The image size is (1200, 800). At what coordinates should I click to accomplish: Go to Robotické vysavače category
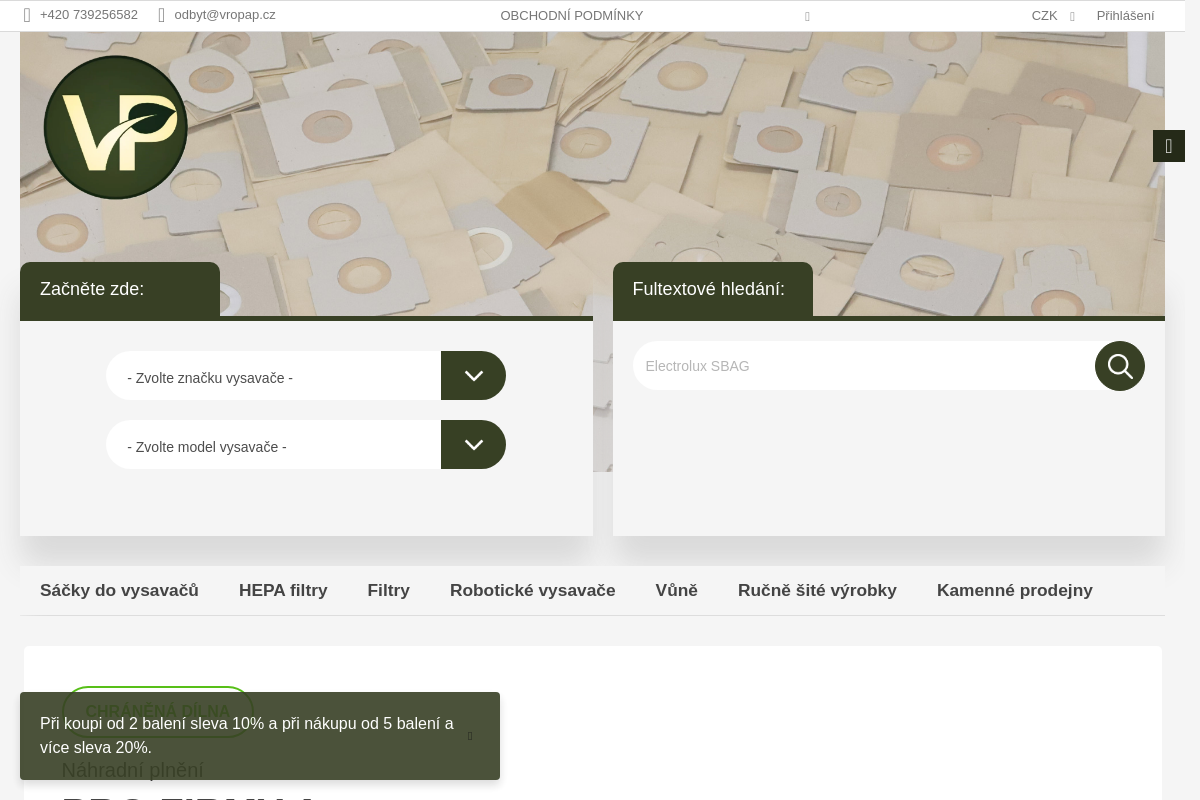532,590
